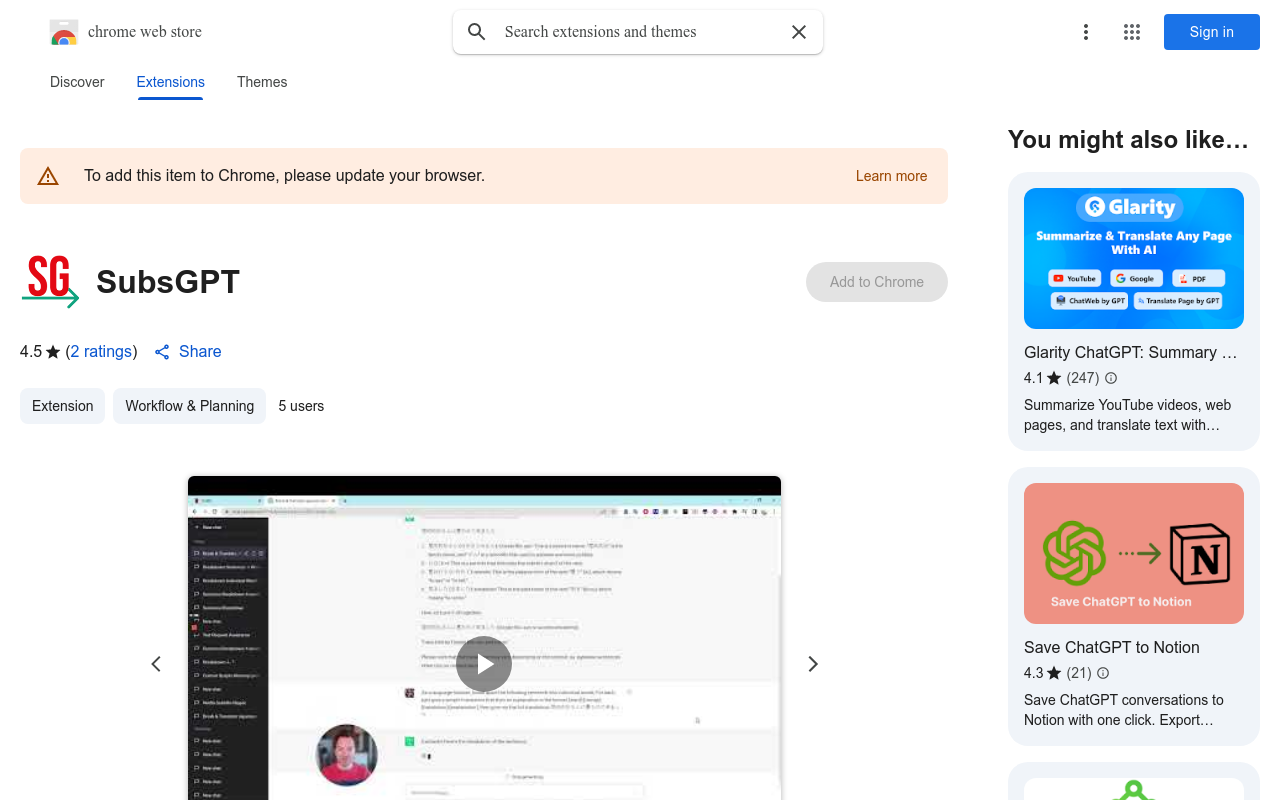Click the Share icon
1280x800 pixels.
[162, 352]
